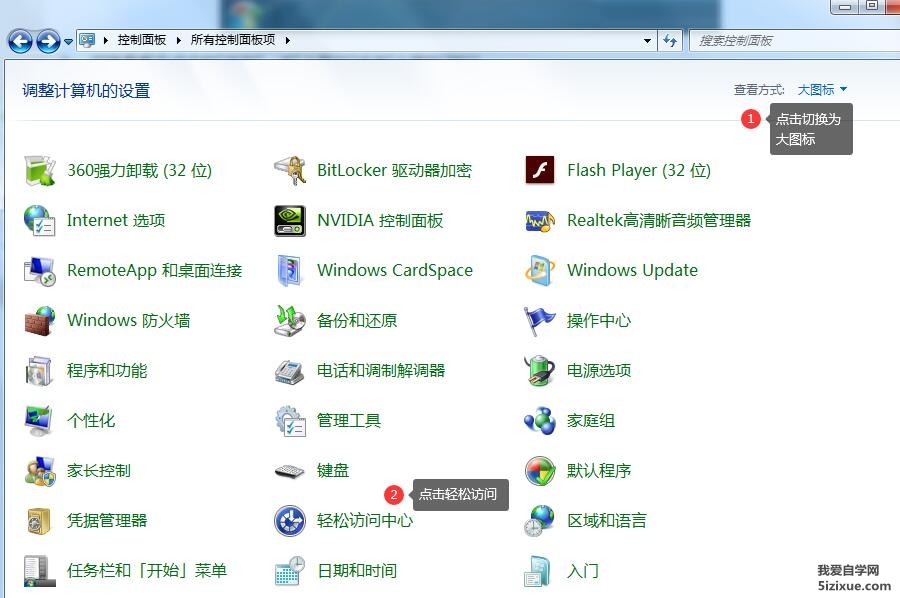Open the 程序和功能 link
Viewport: 900px width, 598px height.
point(107,371)
